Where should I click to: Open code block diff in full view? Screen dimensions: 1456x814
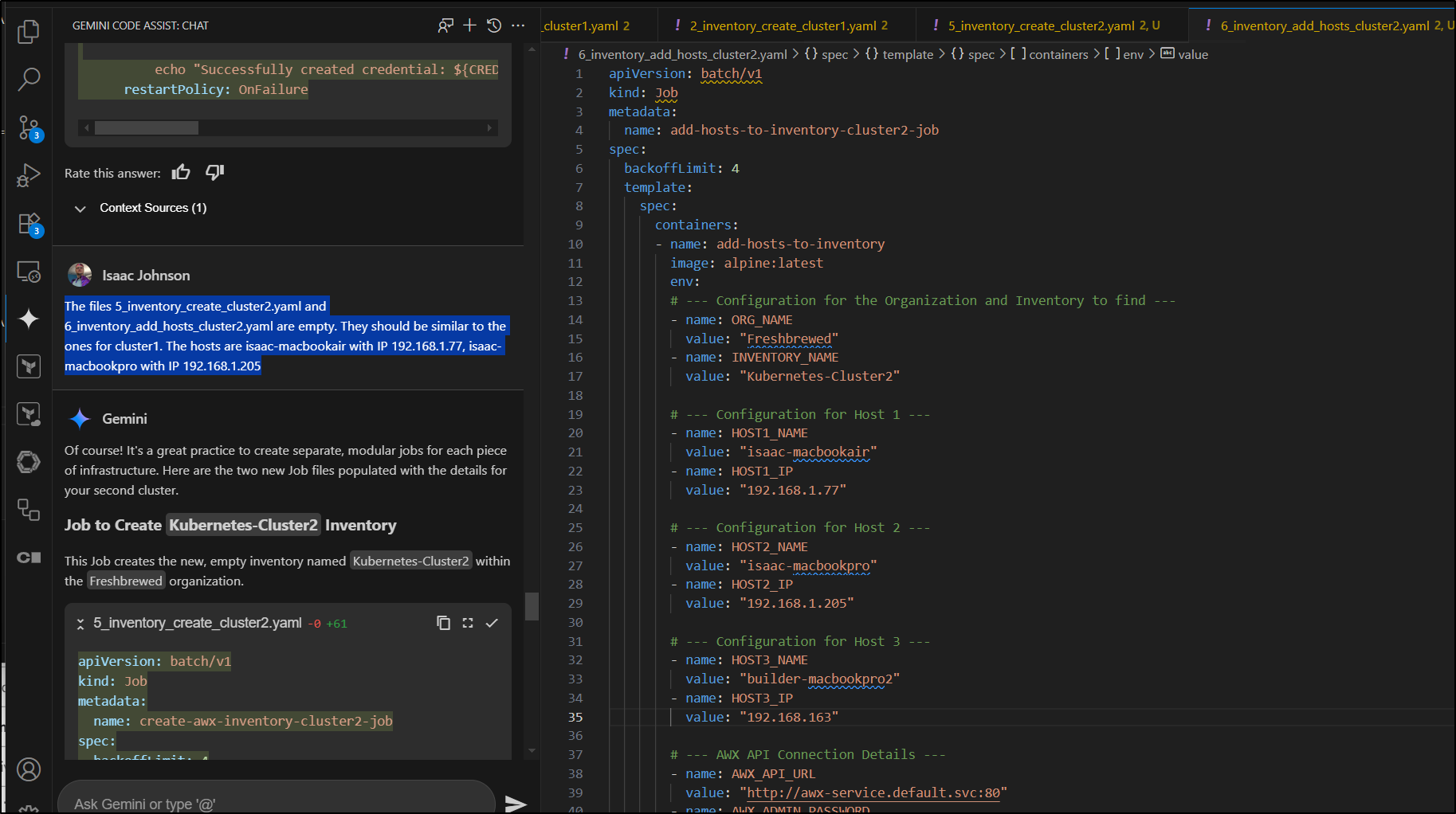(x=468, y=623)
